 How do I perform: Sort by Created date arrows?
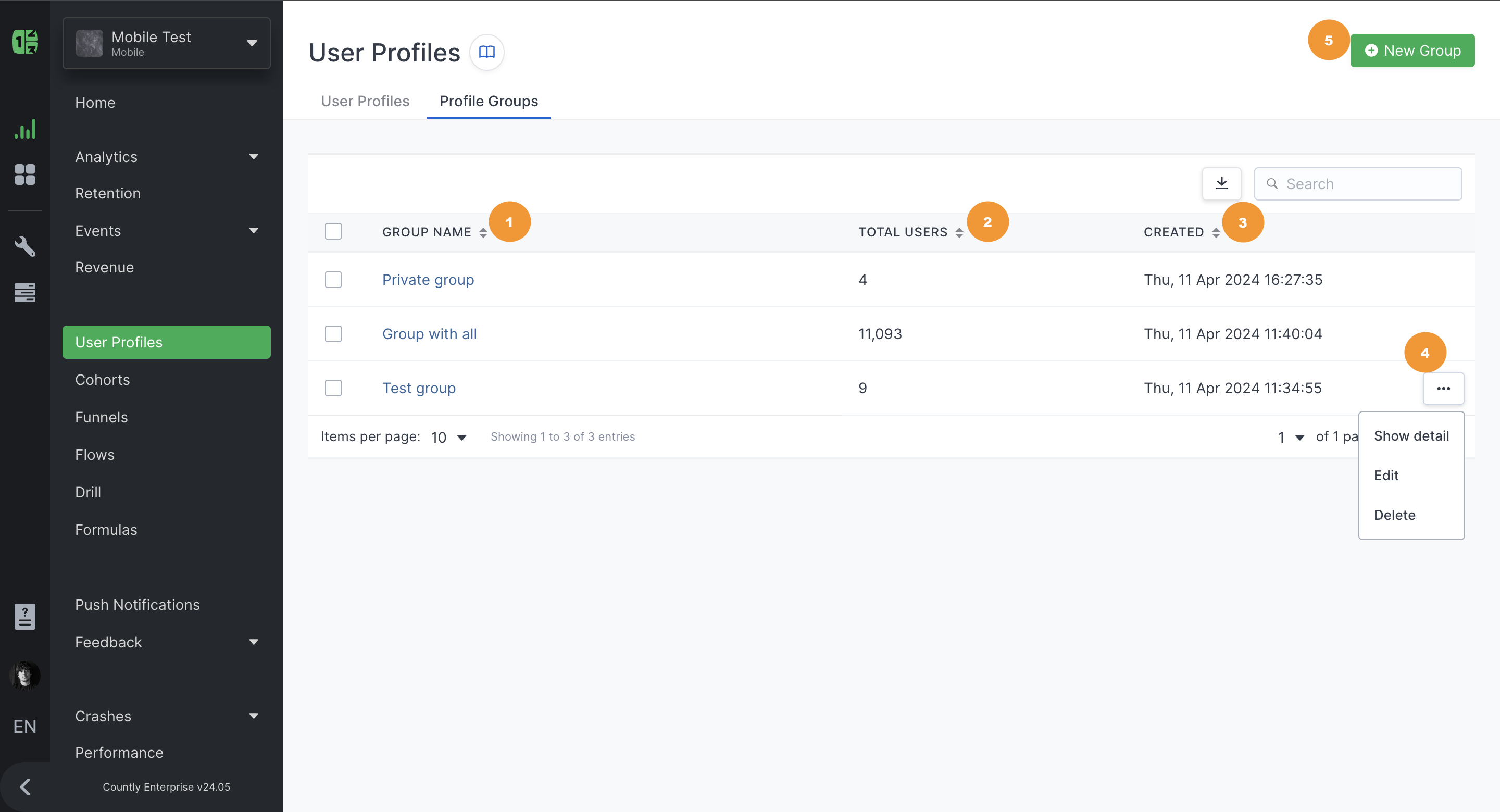click(x=1216, y=232)
